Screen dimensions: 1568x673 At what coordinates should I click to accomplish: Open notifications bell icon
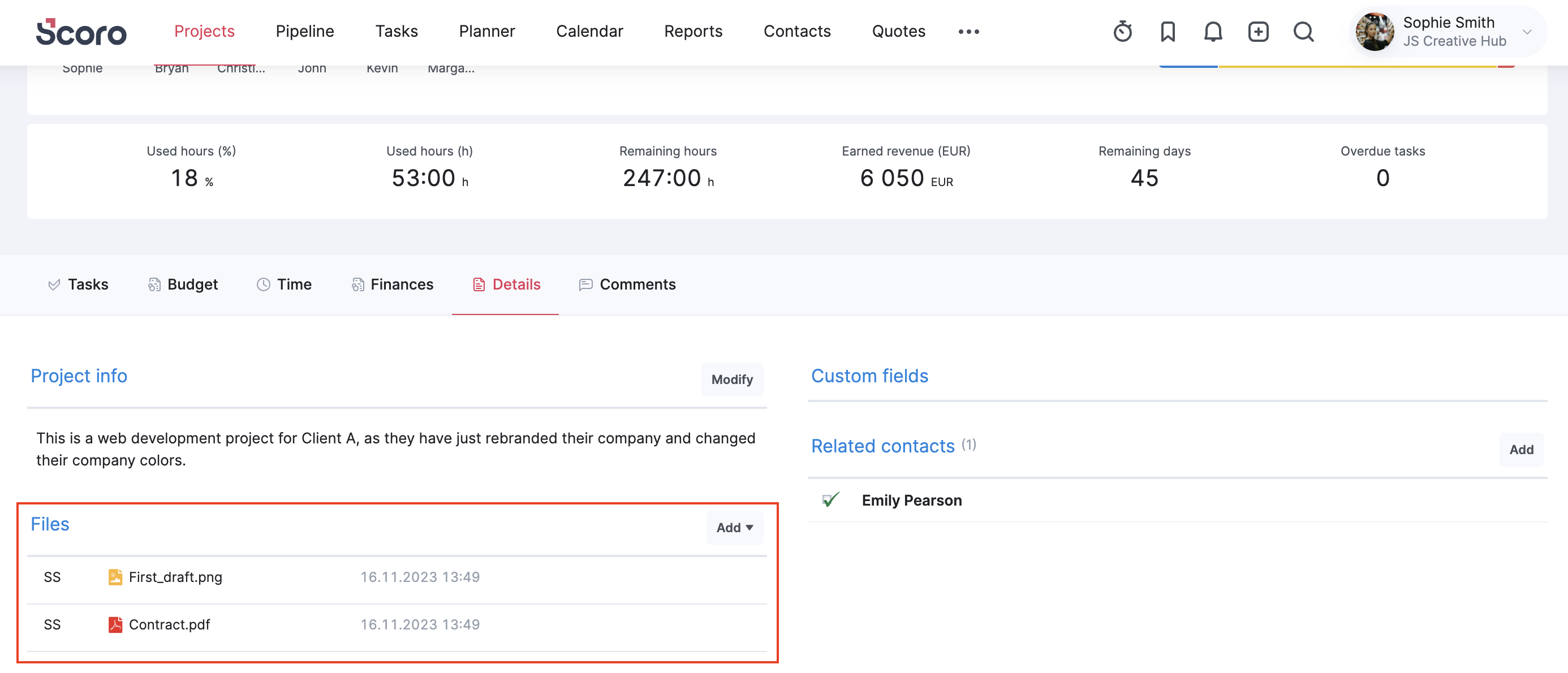click(1213, 32)
